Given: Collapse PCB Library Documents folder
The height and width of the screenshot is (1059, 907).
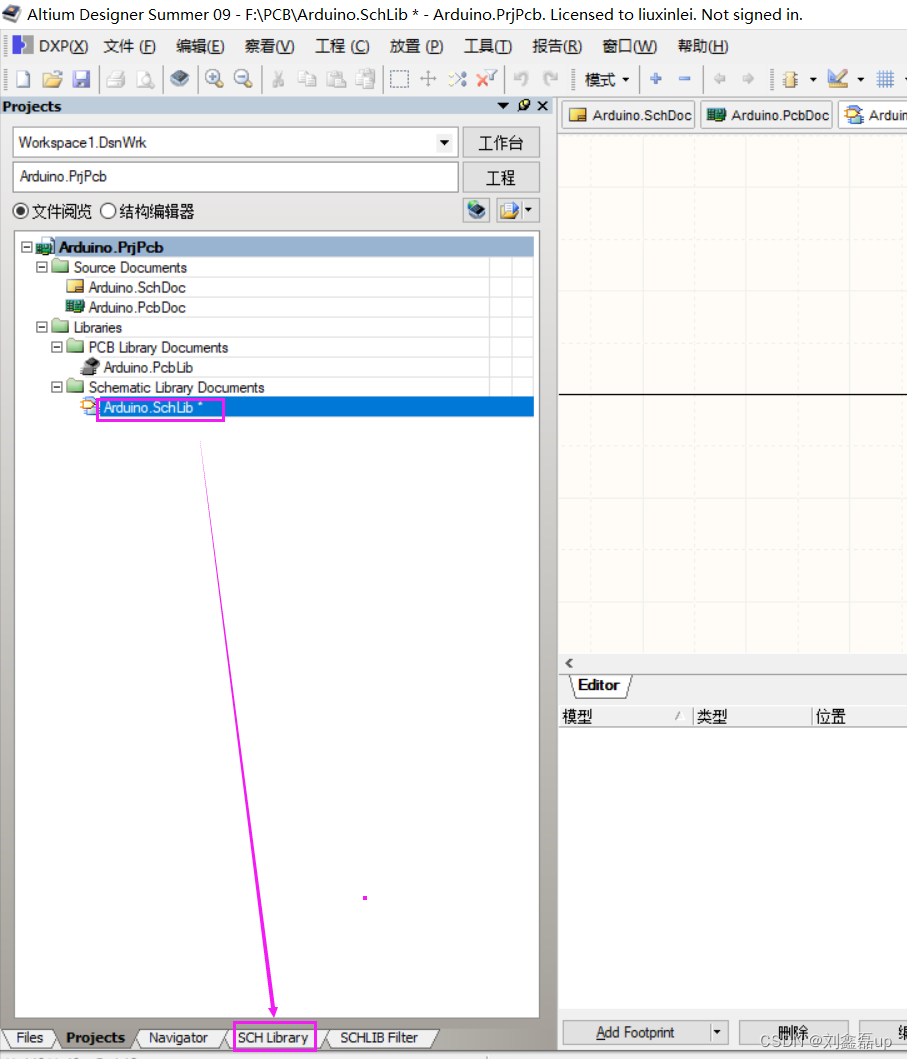Looking at the screenshot, I should (57, 347).
